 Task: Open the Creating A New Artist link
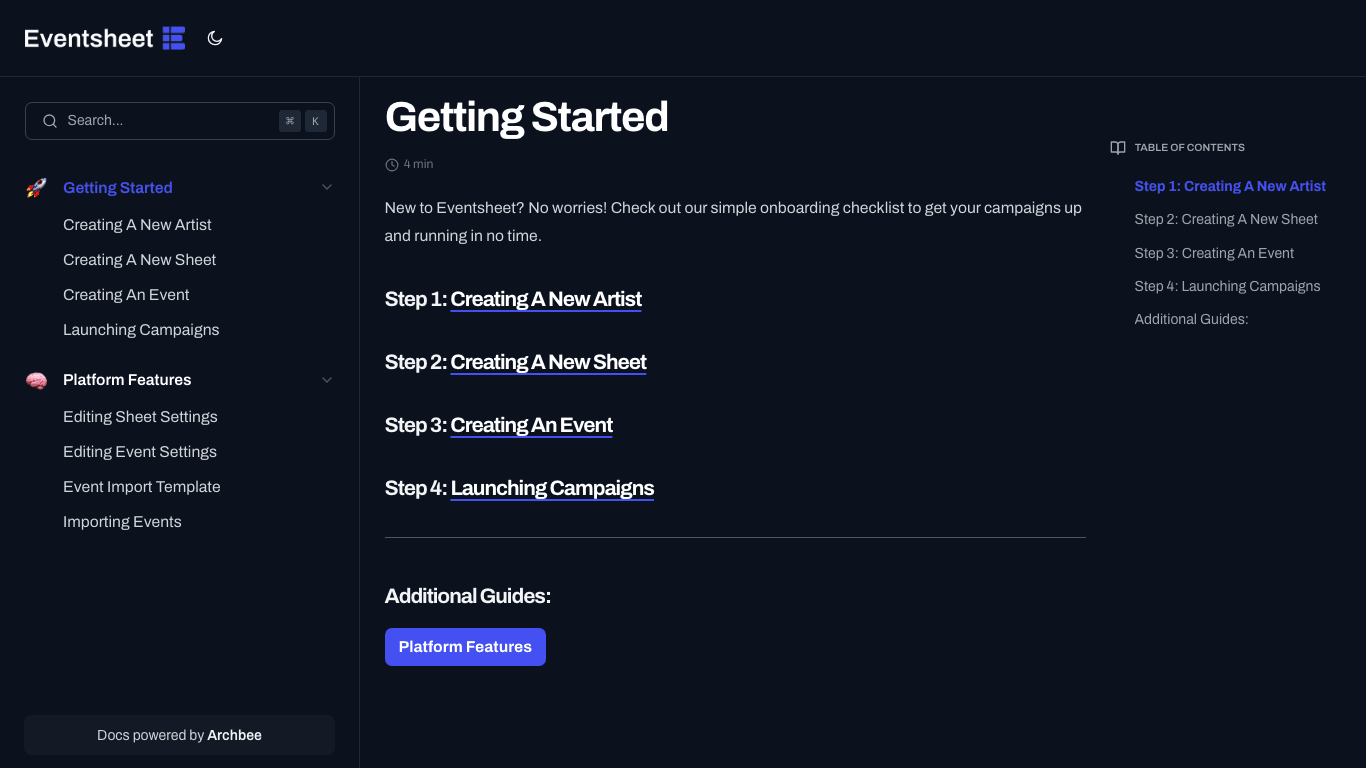(x=546, y=299)
